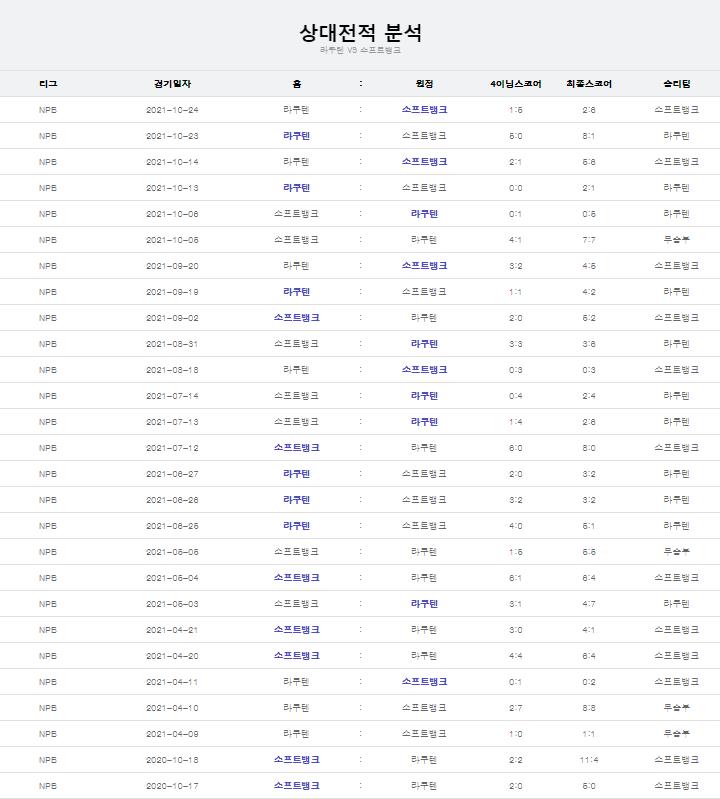Select the 최종스코어 column header
Image resolution: width=720 pixels, height=799 pixels.
tap(589, 84)
